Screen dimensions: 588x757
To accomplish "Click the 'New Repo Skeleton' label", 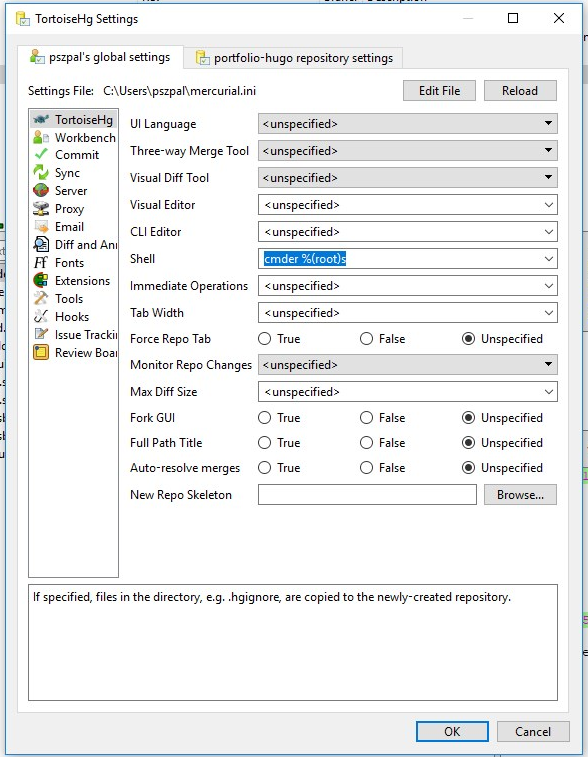I will pos(181,495).
